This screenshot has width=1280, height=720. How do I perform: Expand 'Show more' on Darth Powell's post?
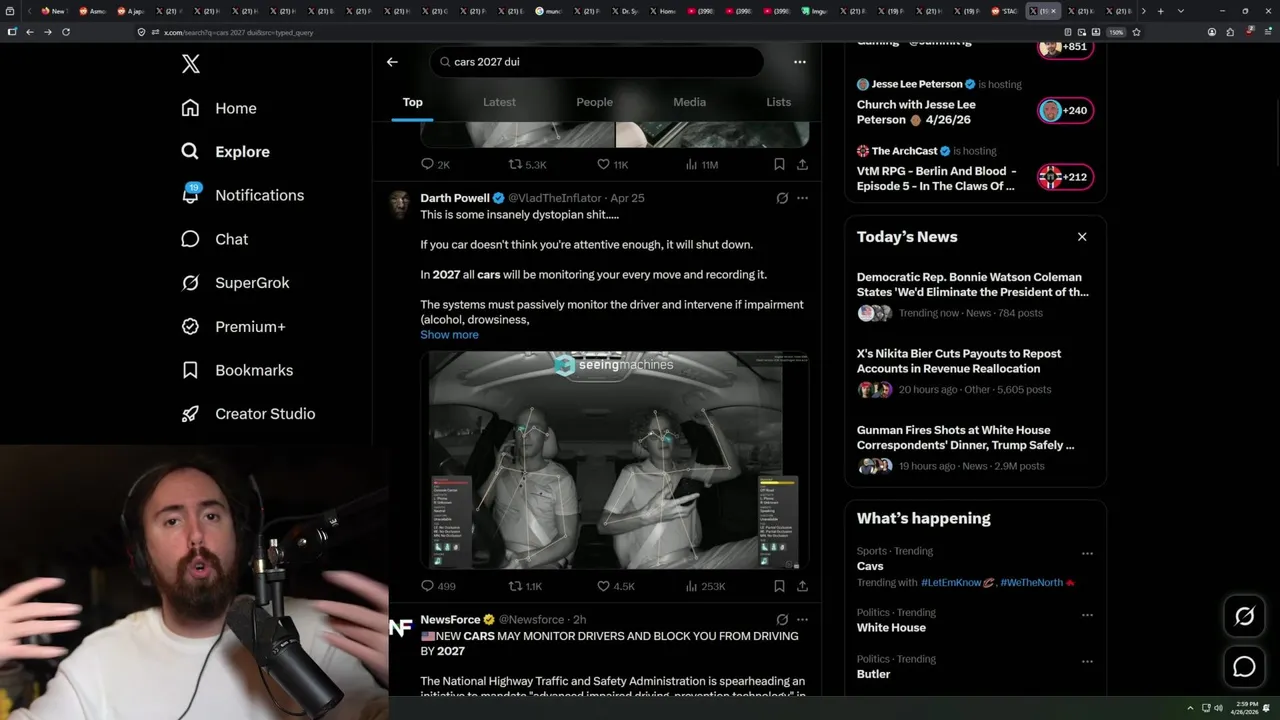pos(449,335)
